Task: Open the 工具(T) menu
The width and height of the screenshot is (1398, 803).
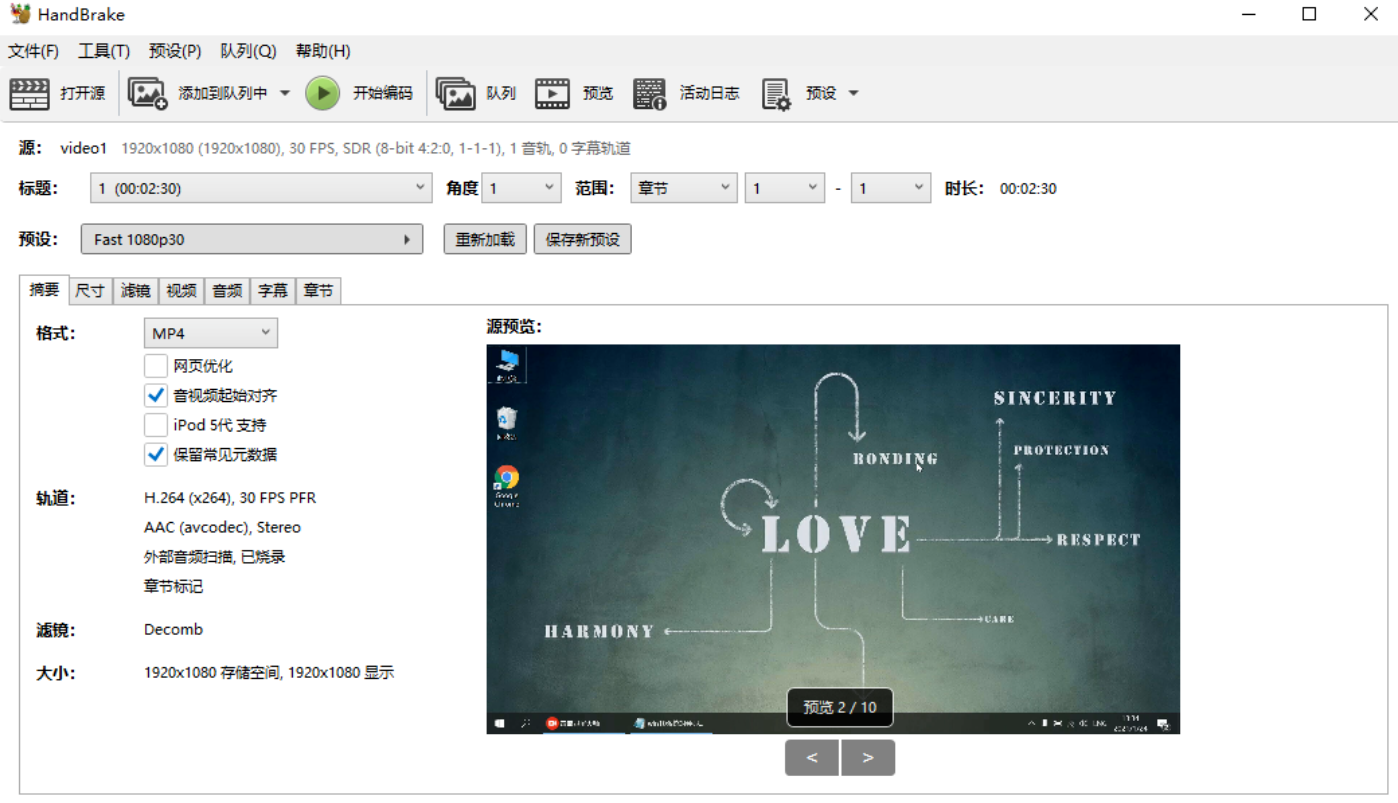Action: coord(104,51)
